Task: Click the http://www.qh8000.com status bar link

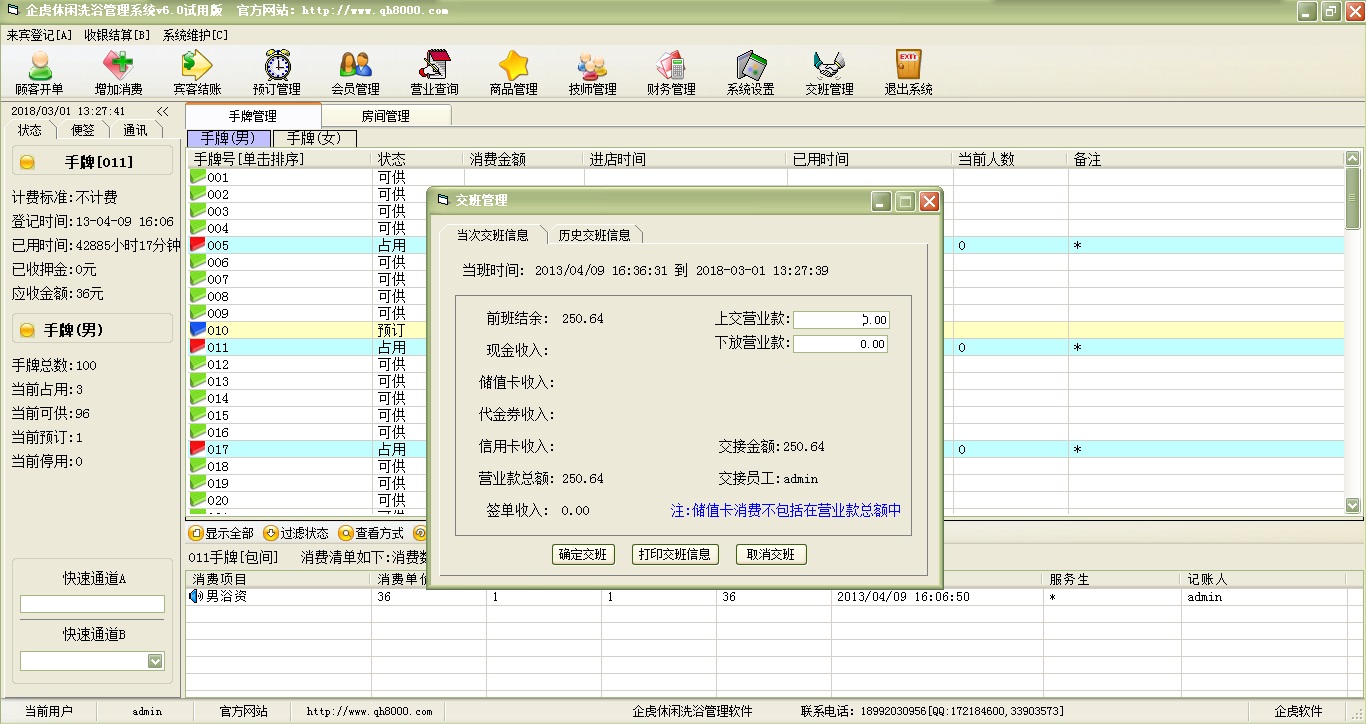Action: [x=369, y=711]
